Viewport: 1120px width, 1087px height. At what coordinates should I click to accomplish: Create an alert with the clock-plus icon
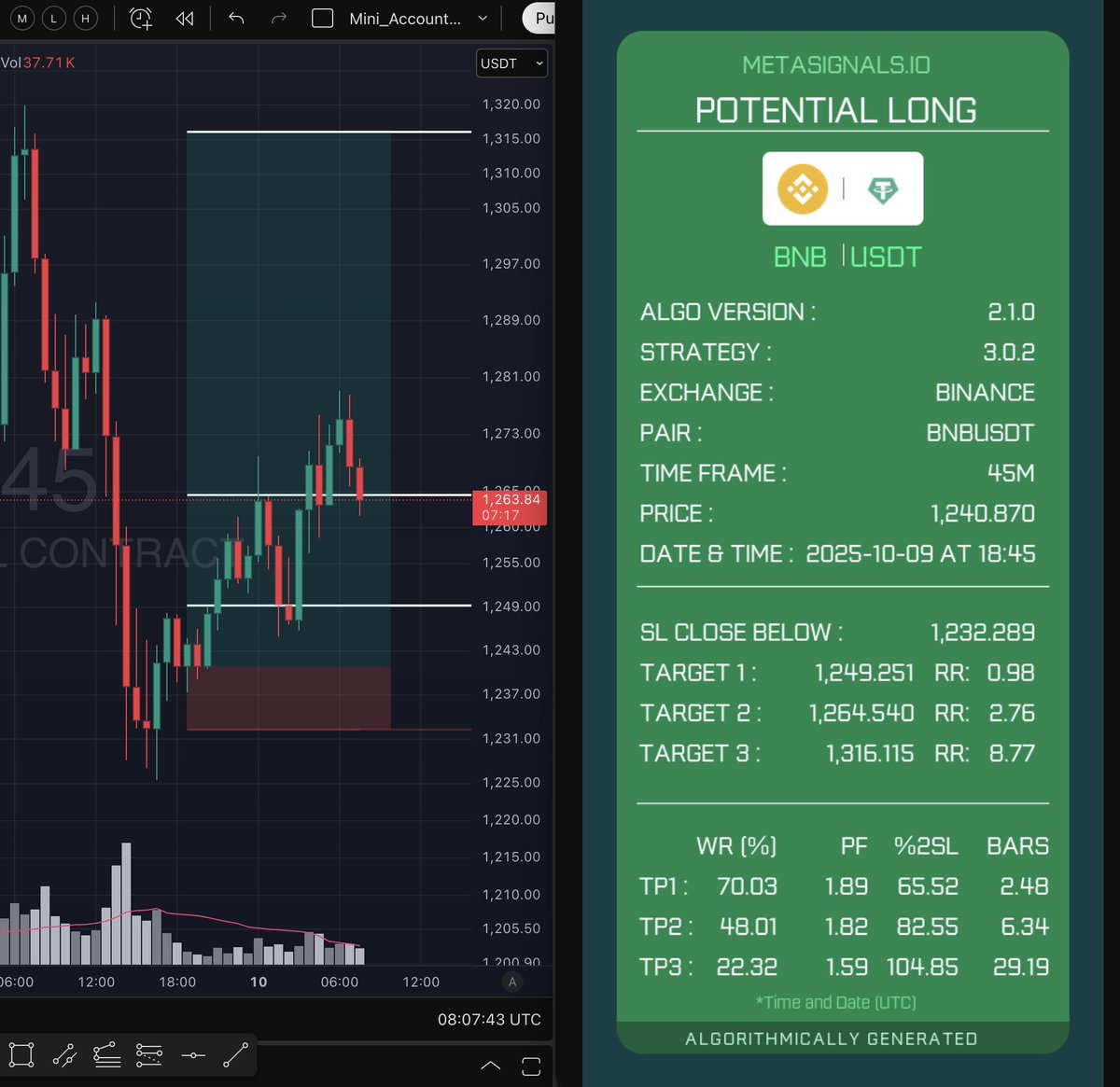click(141, 18)
